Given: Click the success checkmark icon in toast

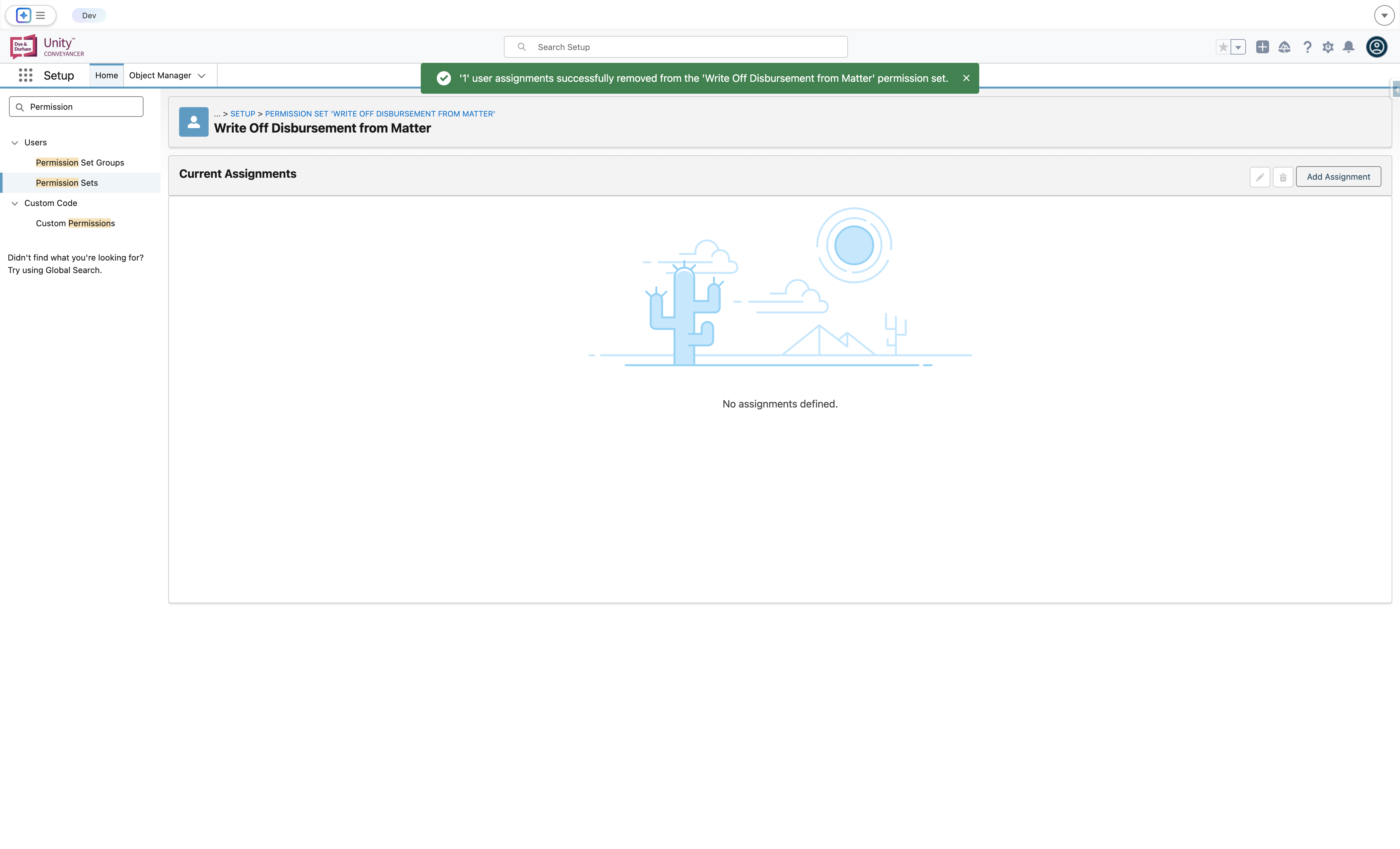Looking at the screenshot, I should tap(444, 78).
